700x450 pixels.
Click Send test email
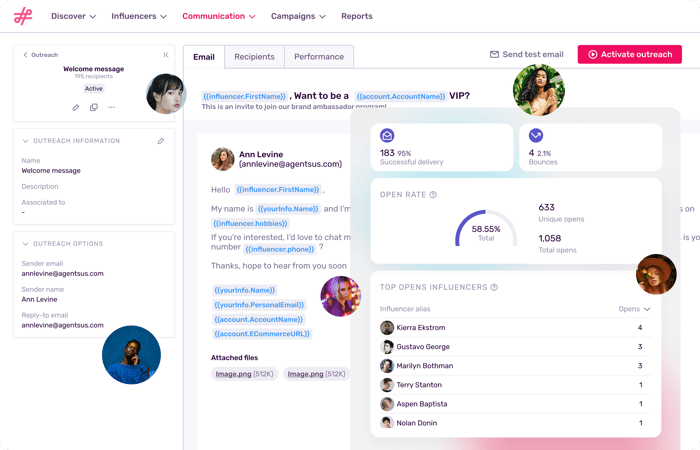526,55
